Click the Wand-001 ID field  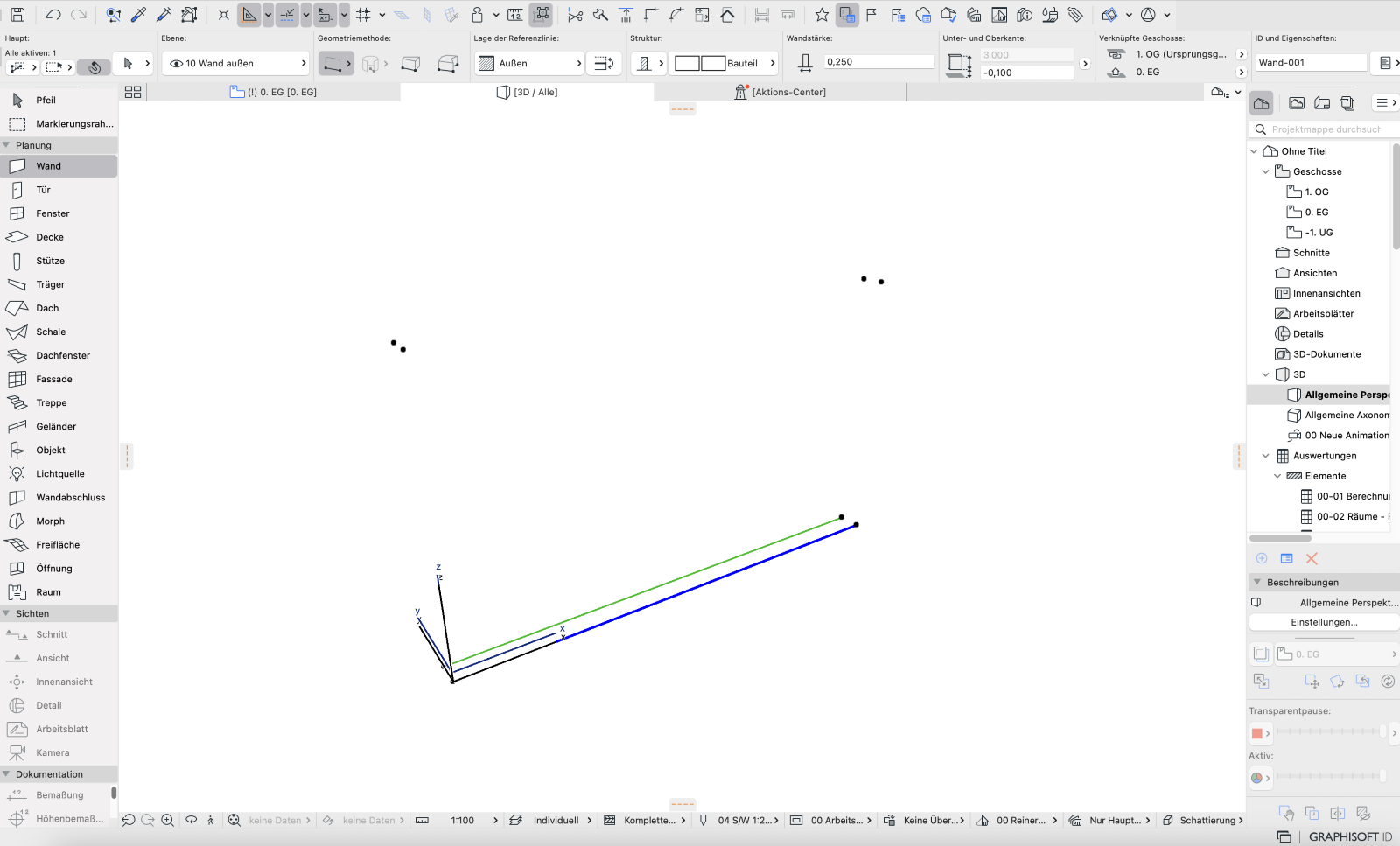1311,63
